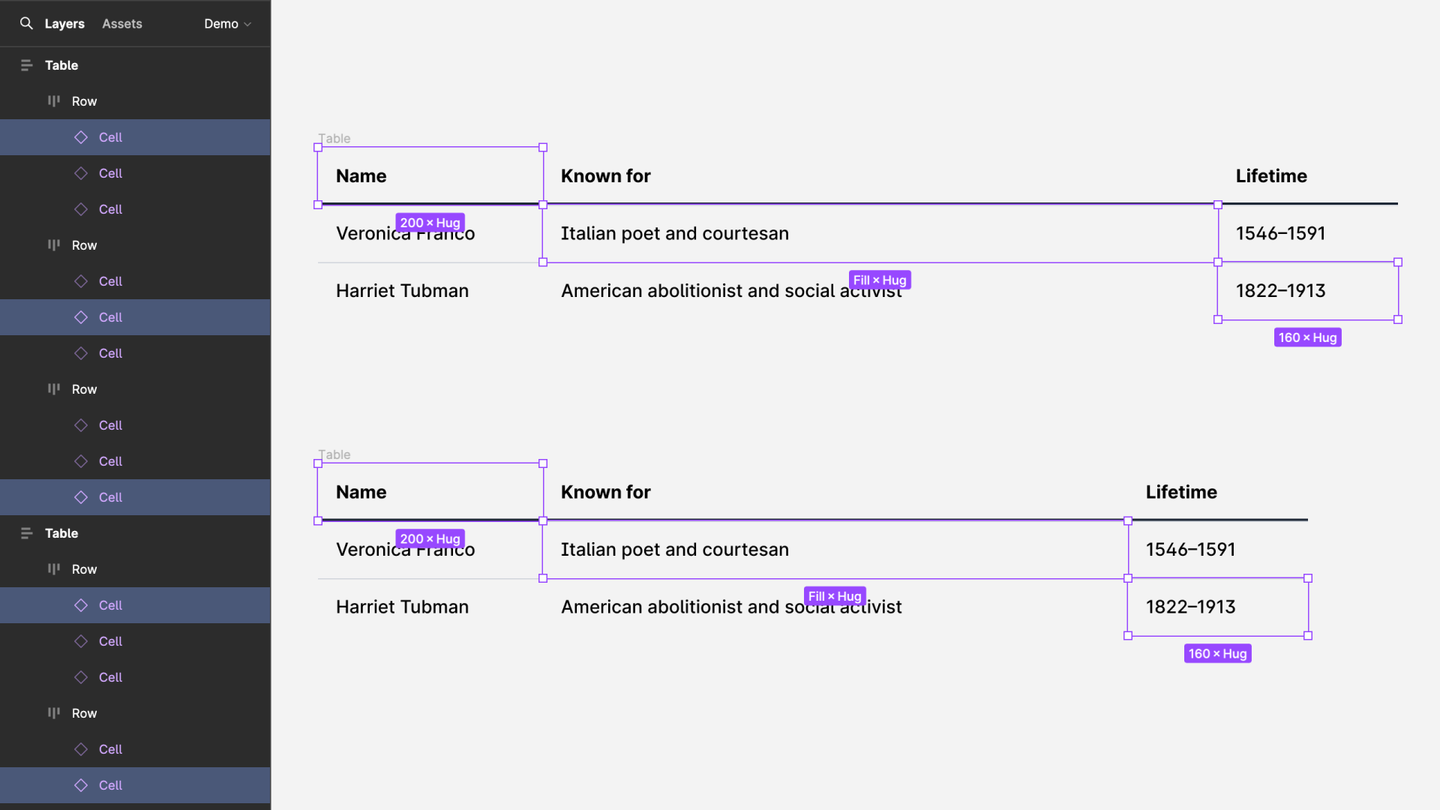Click the auto-layout icon of the third Row layer

(x=54, y=389)
